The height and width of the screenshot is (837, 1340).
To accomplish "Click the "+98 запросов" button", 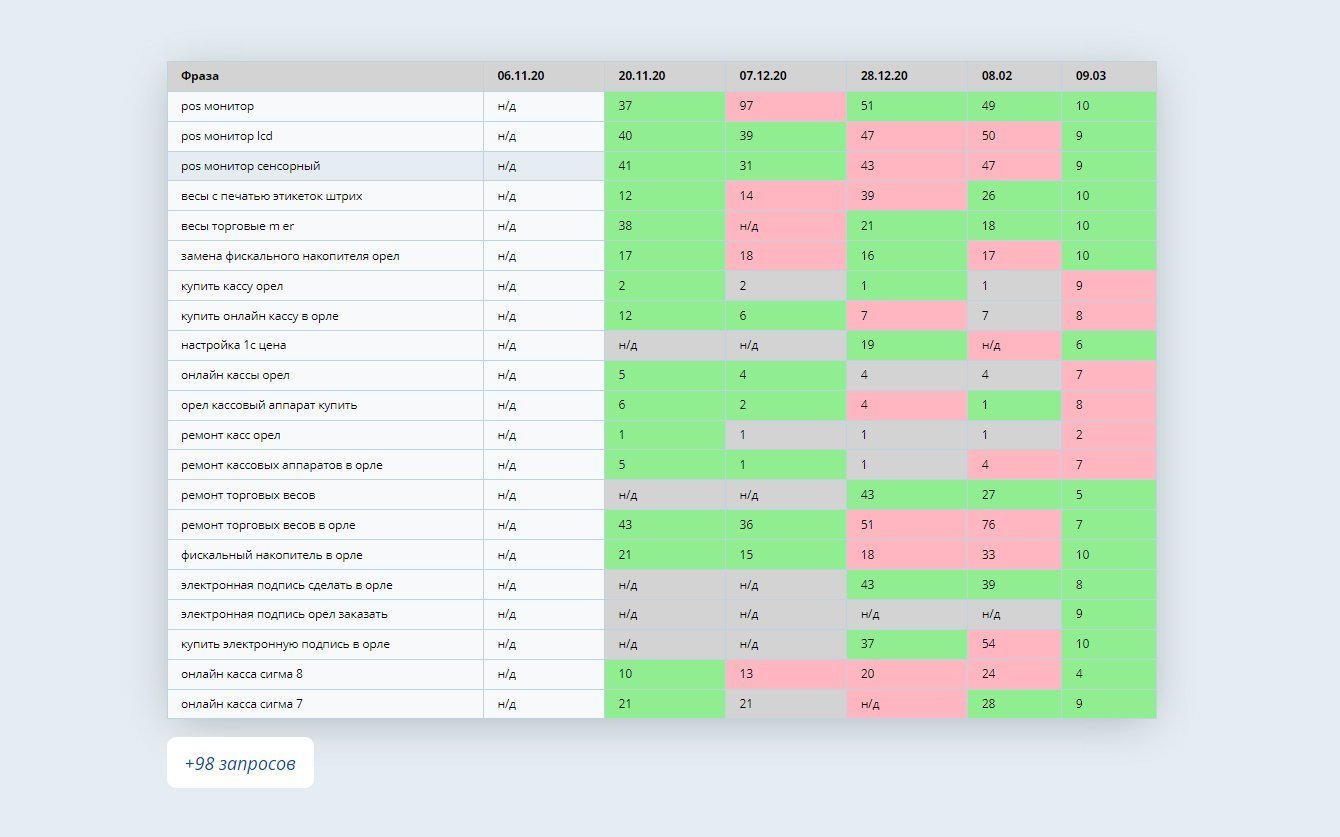I will tap(240, 763).
